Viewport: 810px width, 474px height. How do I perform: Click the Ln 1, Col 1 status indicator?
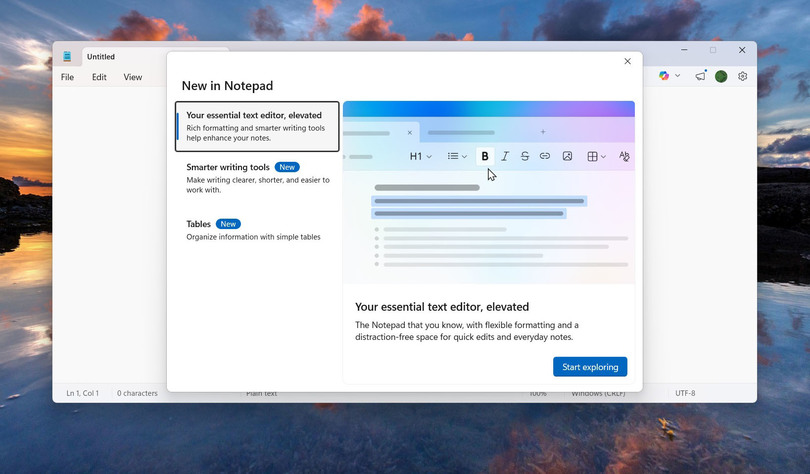[x=82, y=393]
